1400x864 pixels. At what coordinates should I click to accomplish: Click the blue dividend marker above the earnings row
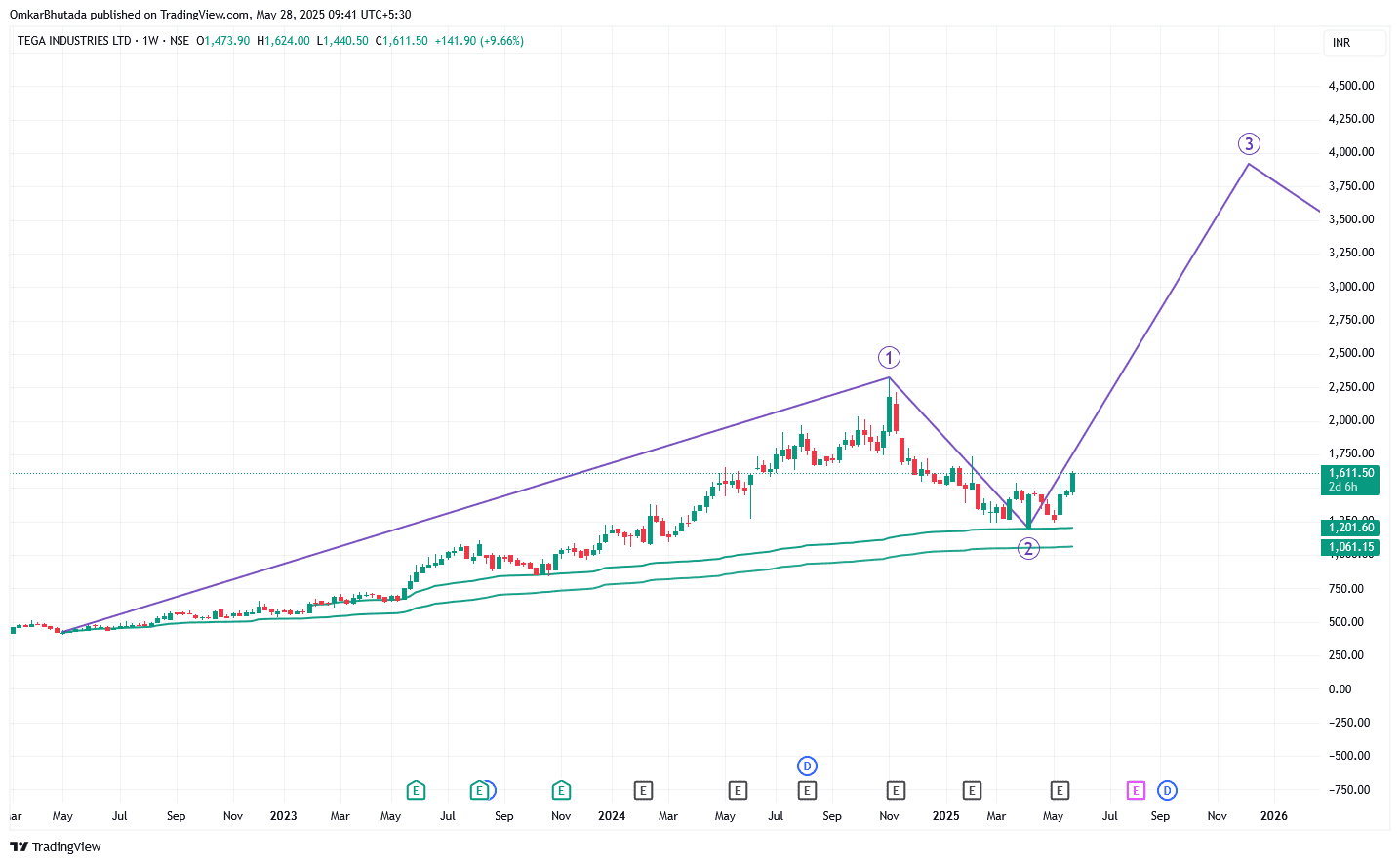[807, 766]
